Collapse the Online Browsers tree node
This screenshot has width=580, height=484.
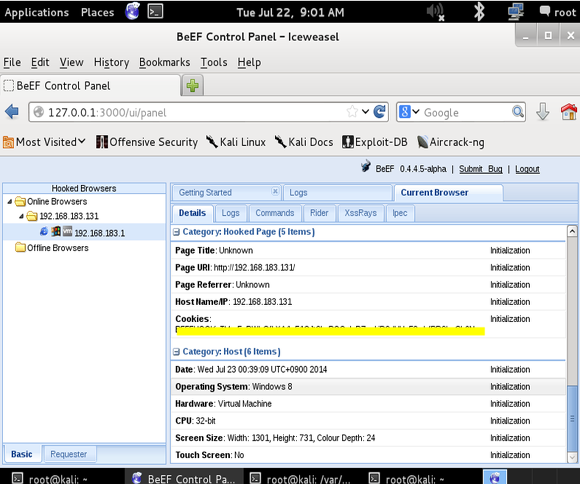(10, 201)
